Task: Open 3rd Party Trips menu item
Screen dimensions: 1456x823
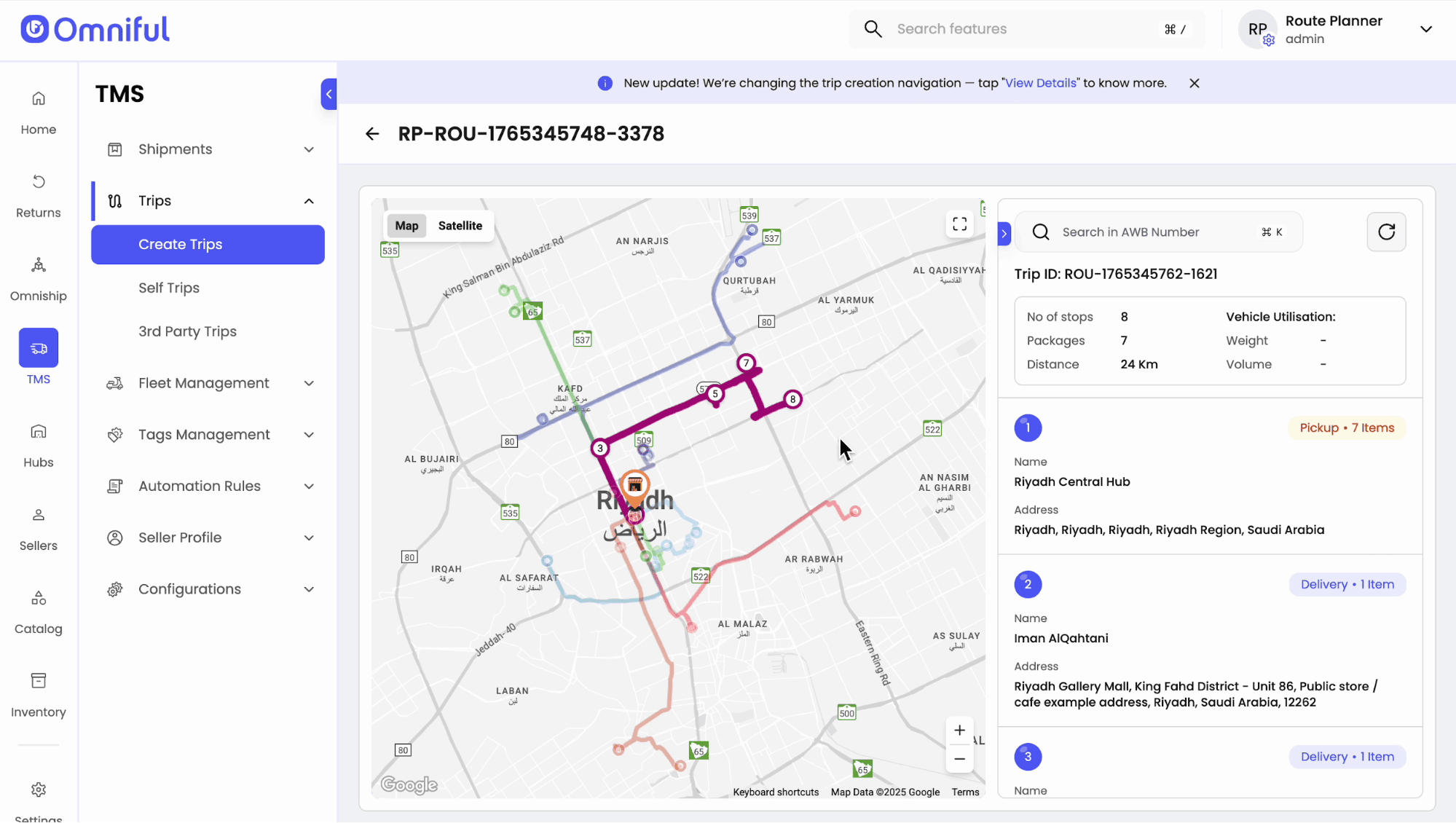Action: click(187, 331)
